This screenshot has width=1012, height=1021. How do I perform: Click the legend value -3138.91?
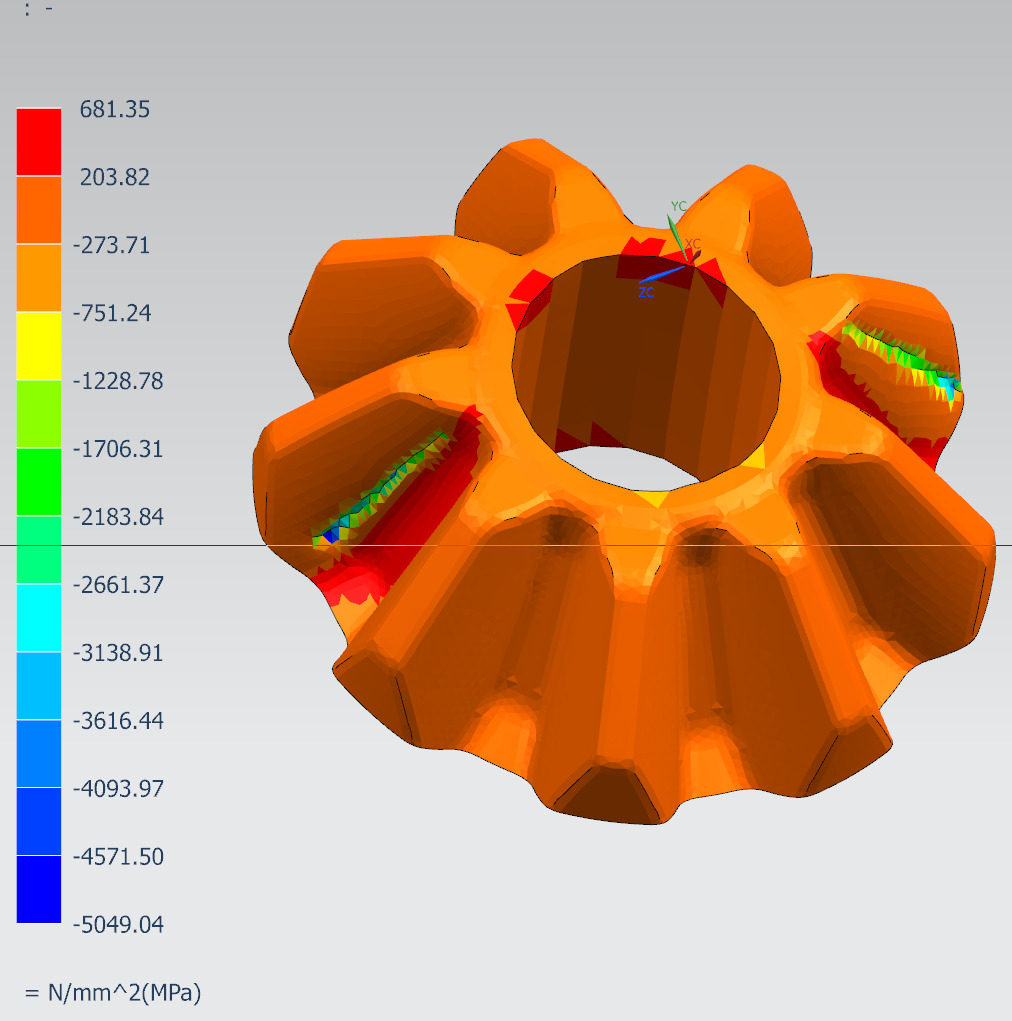tap(118, 652)
